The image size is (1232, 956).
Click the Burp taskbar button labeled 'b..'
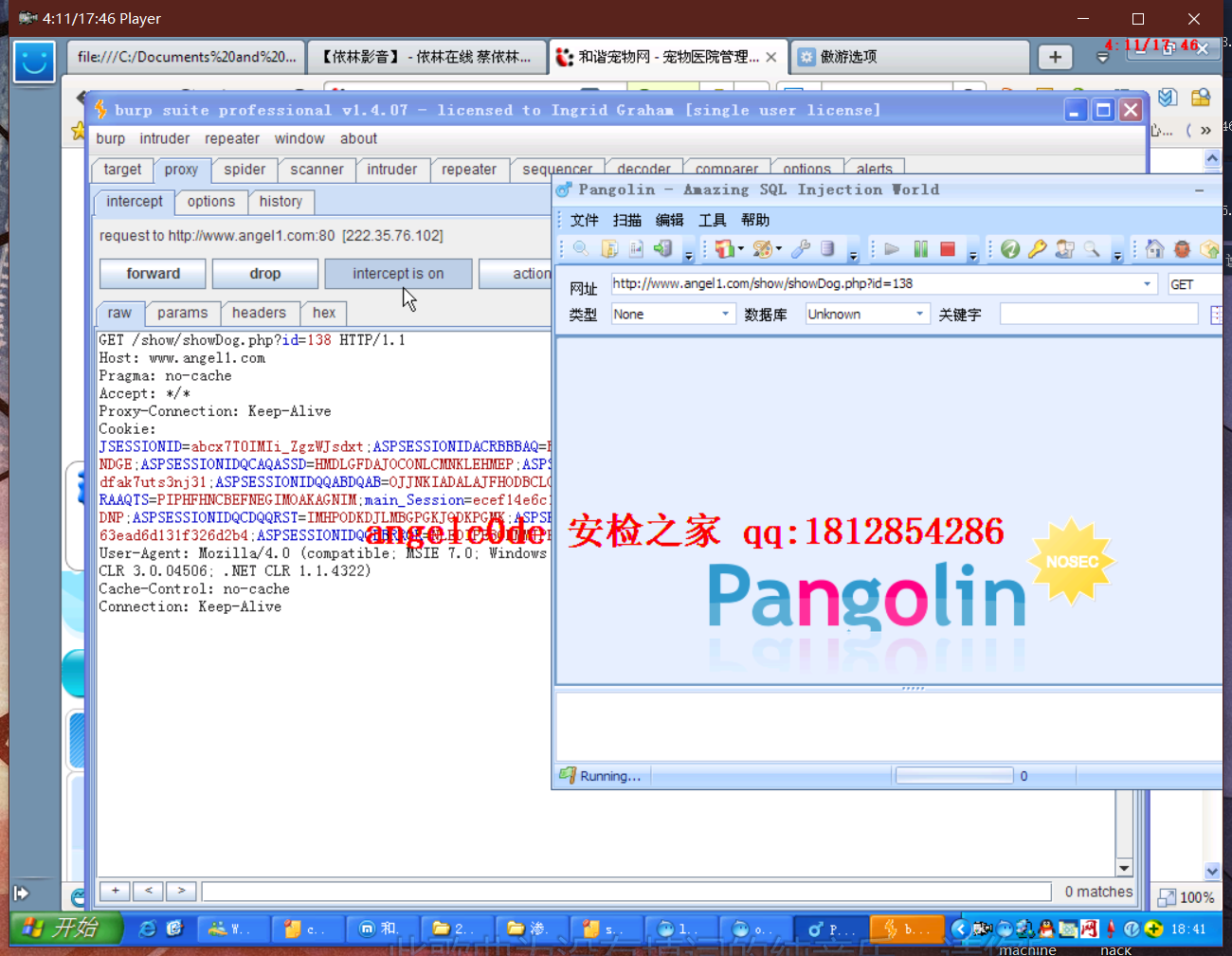(908, 929)
